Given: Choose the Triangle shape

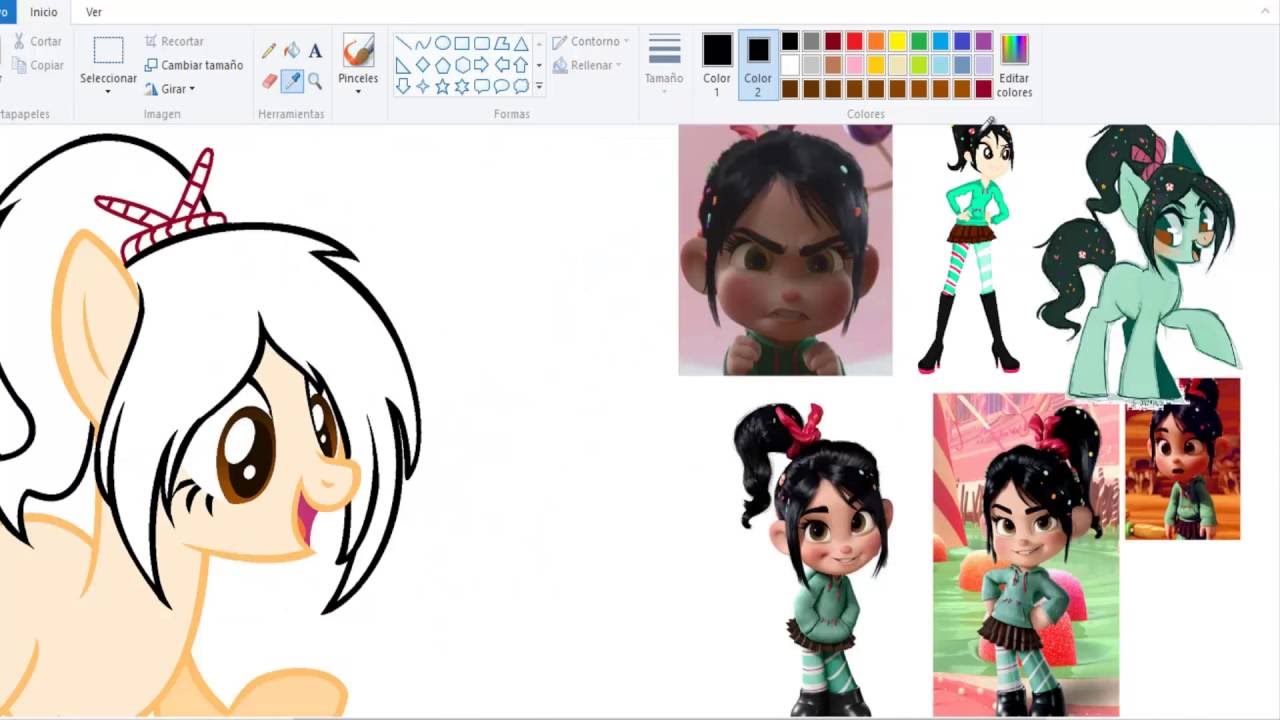Looking at the screenshot, I should coord(521,43).
